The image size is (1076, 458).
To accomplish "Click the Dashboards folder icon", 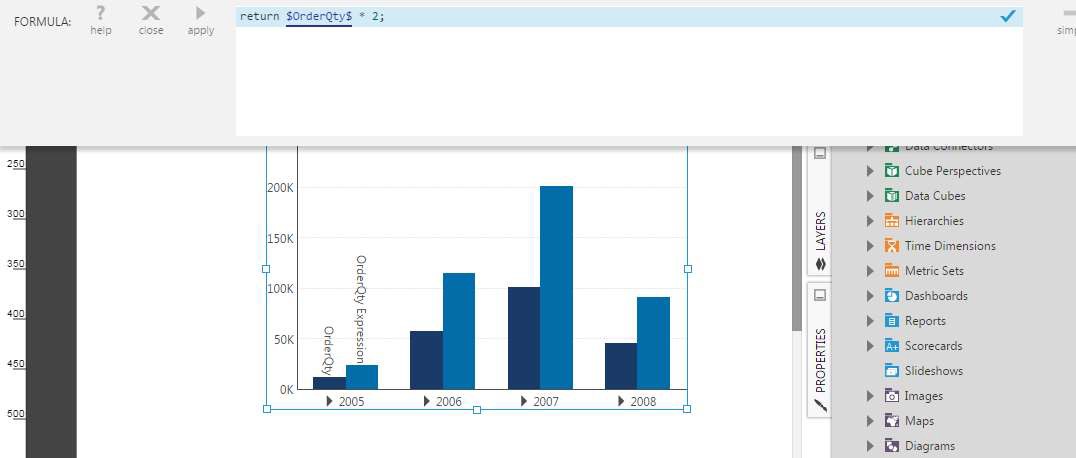I will (892, 296).
